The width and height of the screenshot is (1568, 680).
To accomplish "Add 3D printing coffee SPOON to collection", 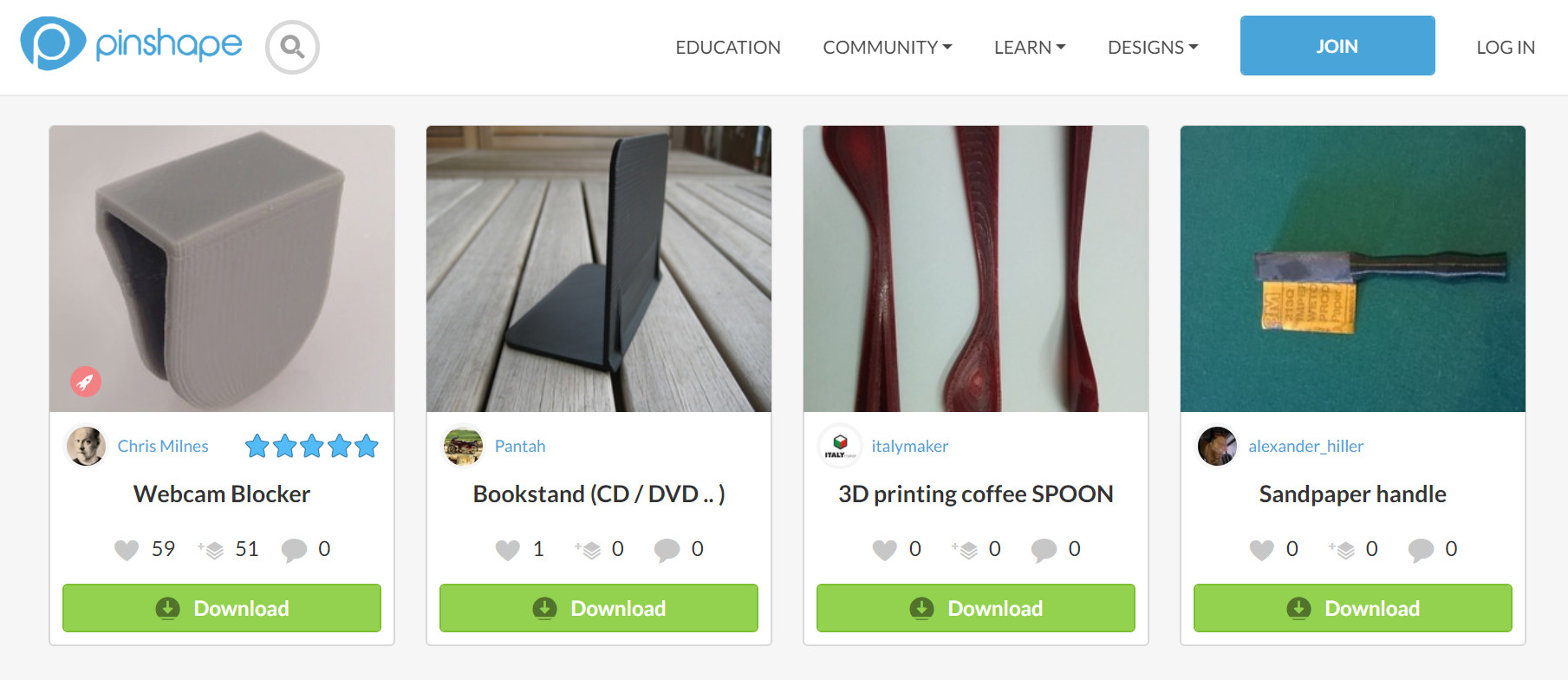I will 965,550.
